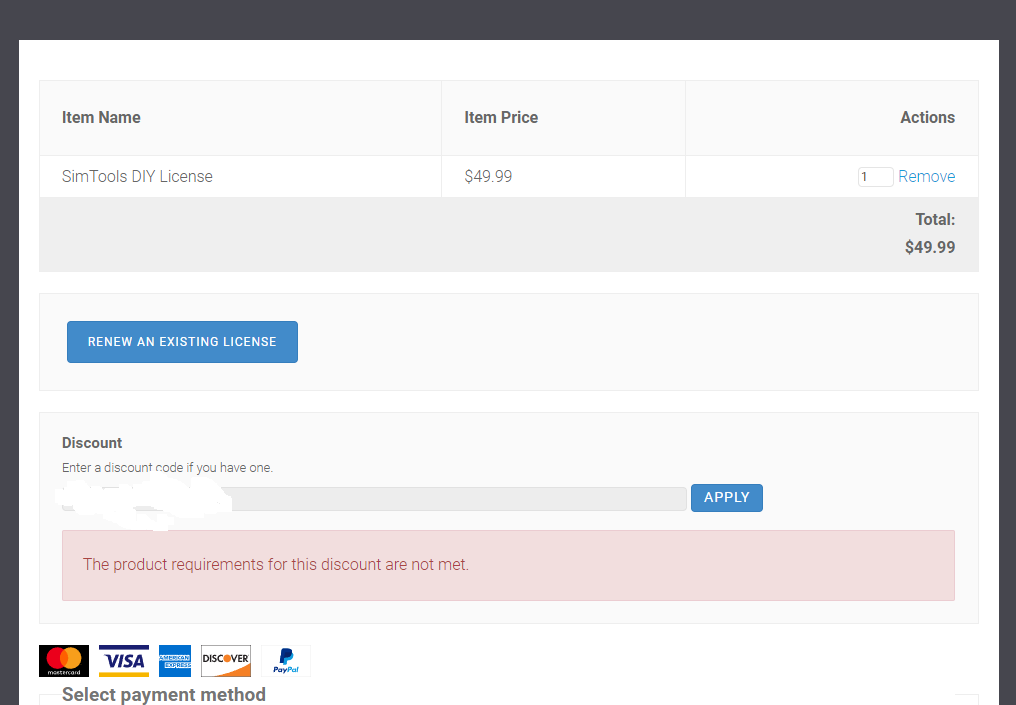
Task: Focus the discount code input field
Action: (374, 499)
